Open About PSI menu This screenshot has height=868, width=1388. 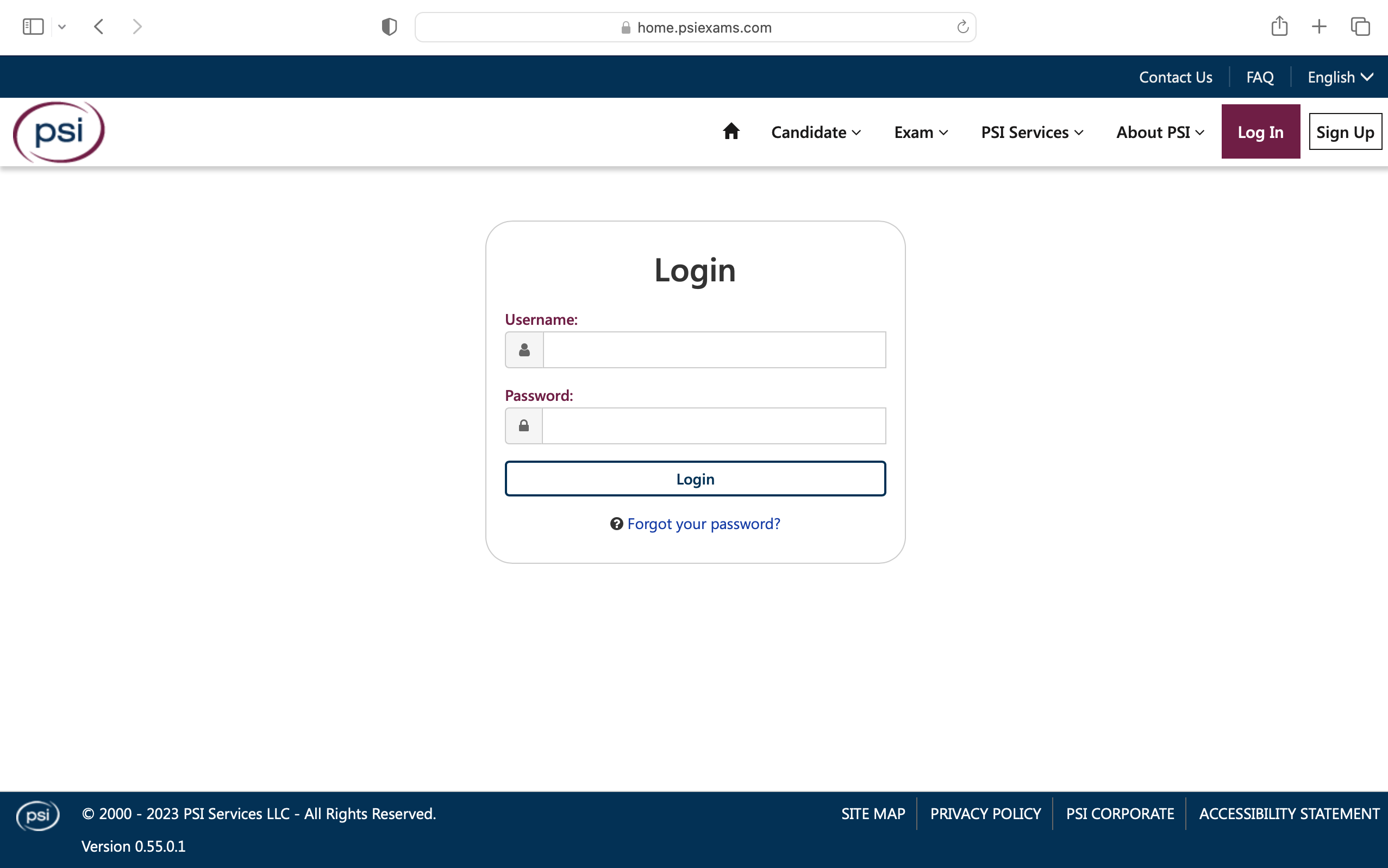click(x=1159, y=133)
